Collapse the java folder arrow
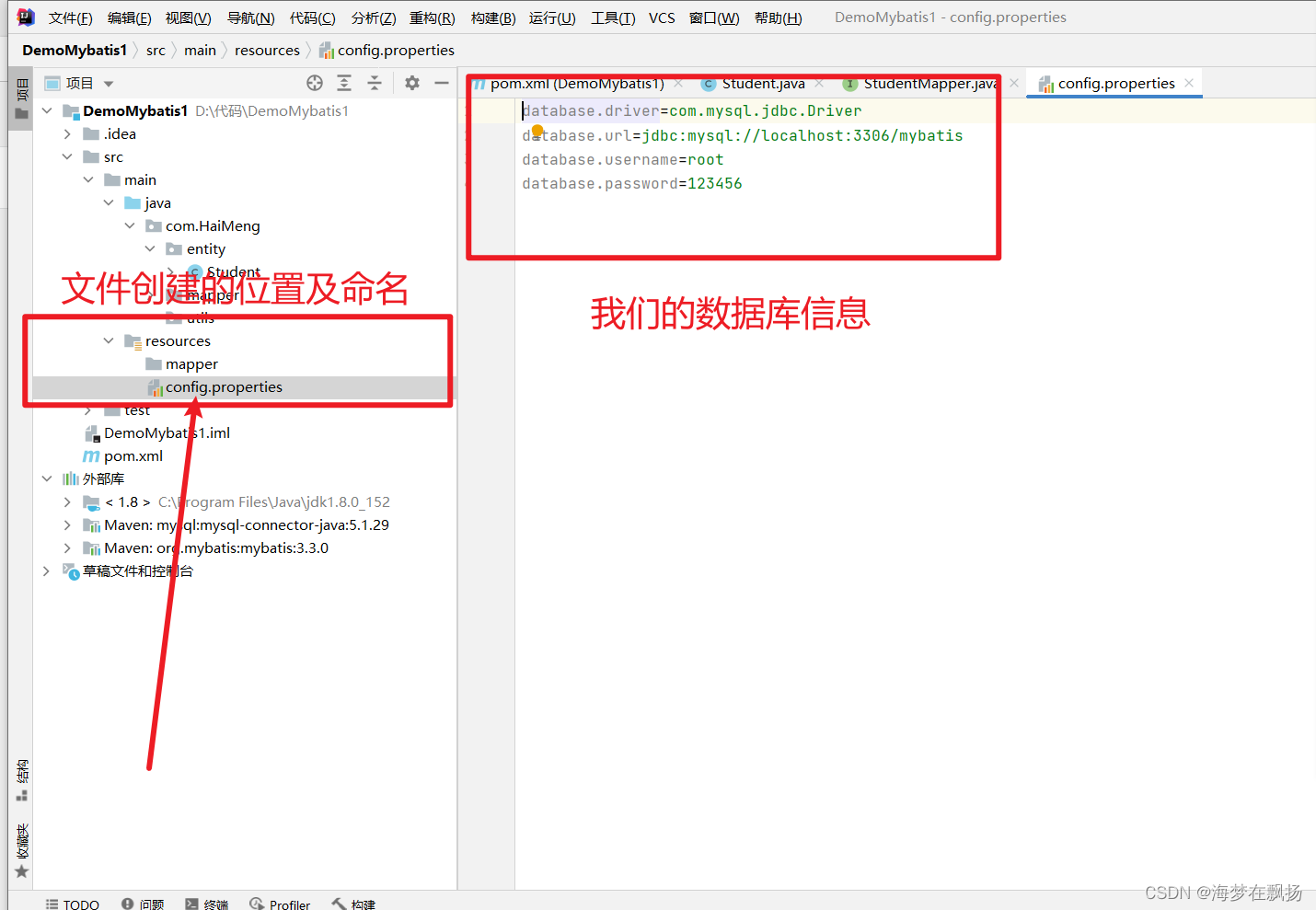Image resolution: width=1316 pixels, height=910 pixels. [x=109, y=202]
